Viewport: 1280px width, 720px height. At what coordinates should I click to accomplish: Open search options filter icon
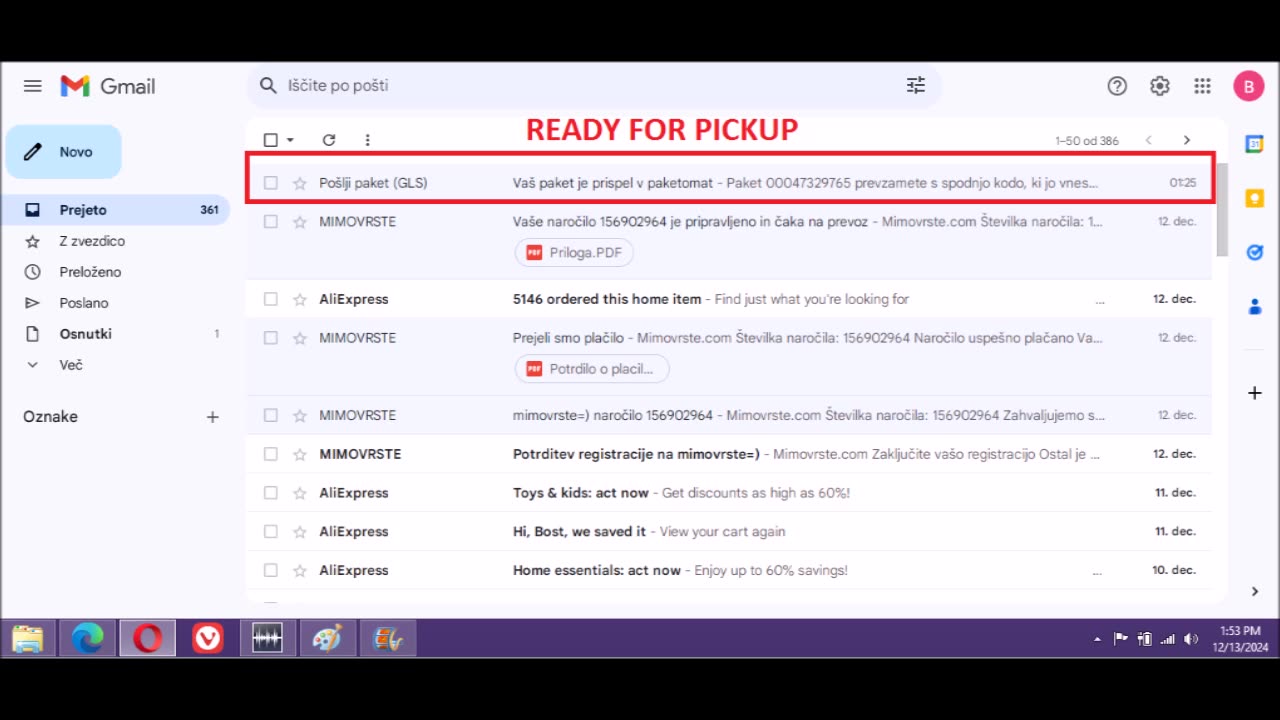click(916, 86)
